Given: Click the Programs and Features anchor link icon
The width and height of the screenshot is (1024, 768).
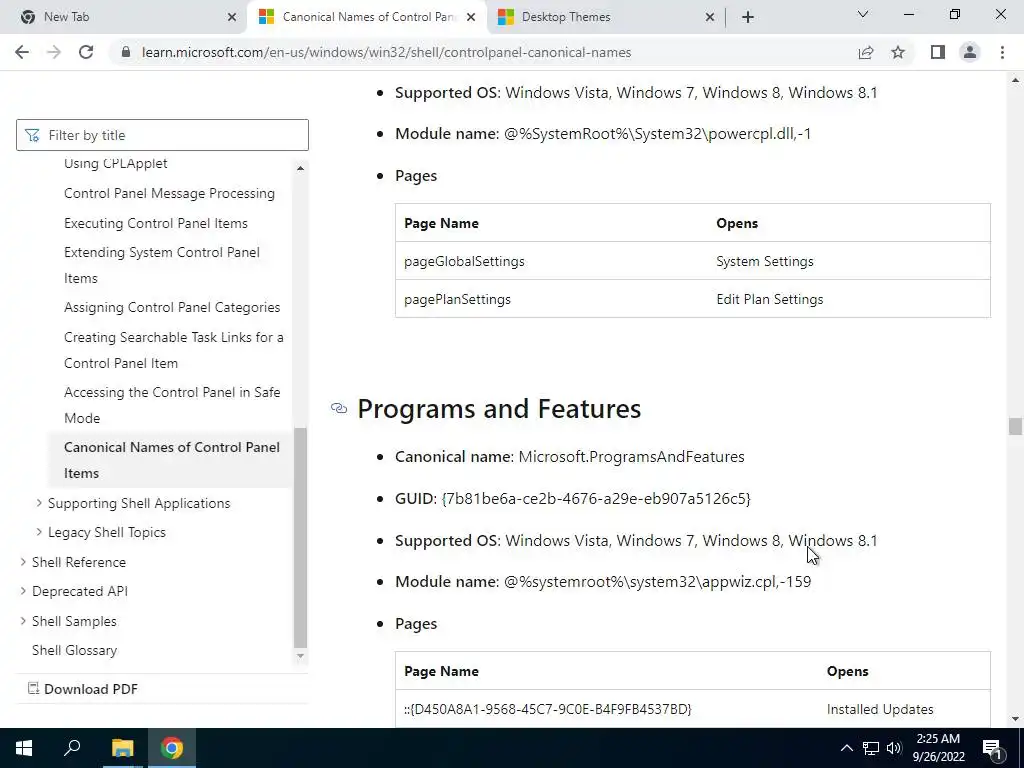Looking at the screenshot, I should click(x=339, y=408).
